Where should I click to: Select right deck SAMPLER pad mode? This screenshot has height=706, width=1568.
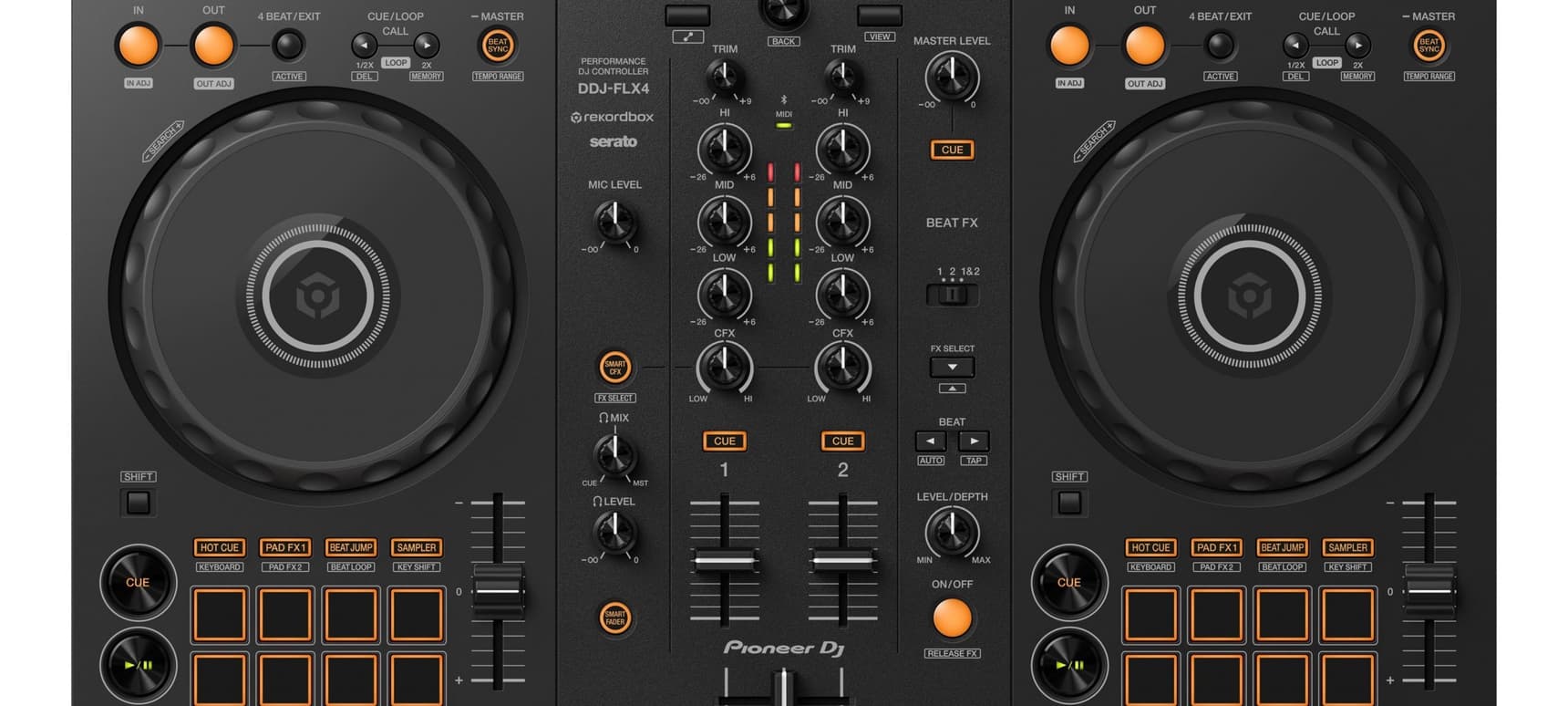click(1348, 547)
